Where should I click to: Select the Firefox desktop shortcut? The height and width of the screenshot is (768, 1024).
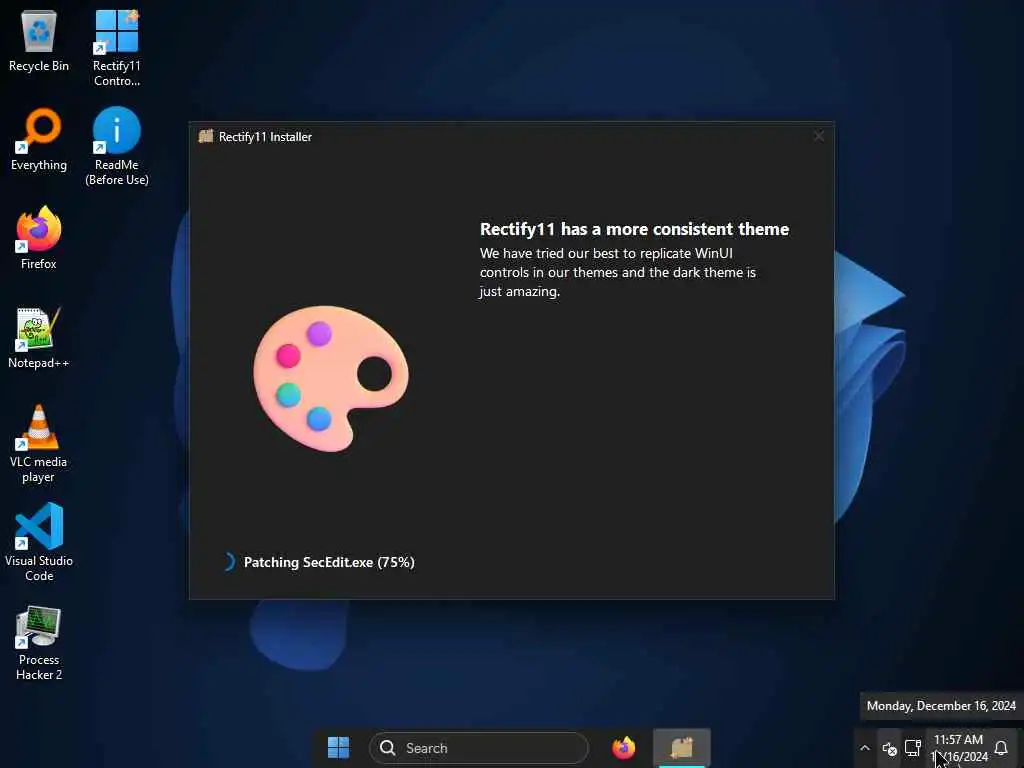(x=39, y=238)
